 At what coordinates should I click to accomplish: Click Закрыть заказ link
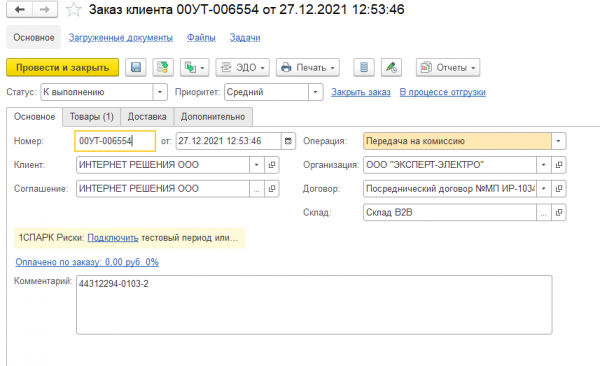tap(361, 92)
